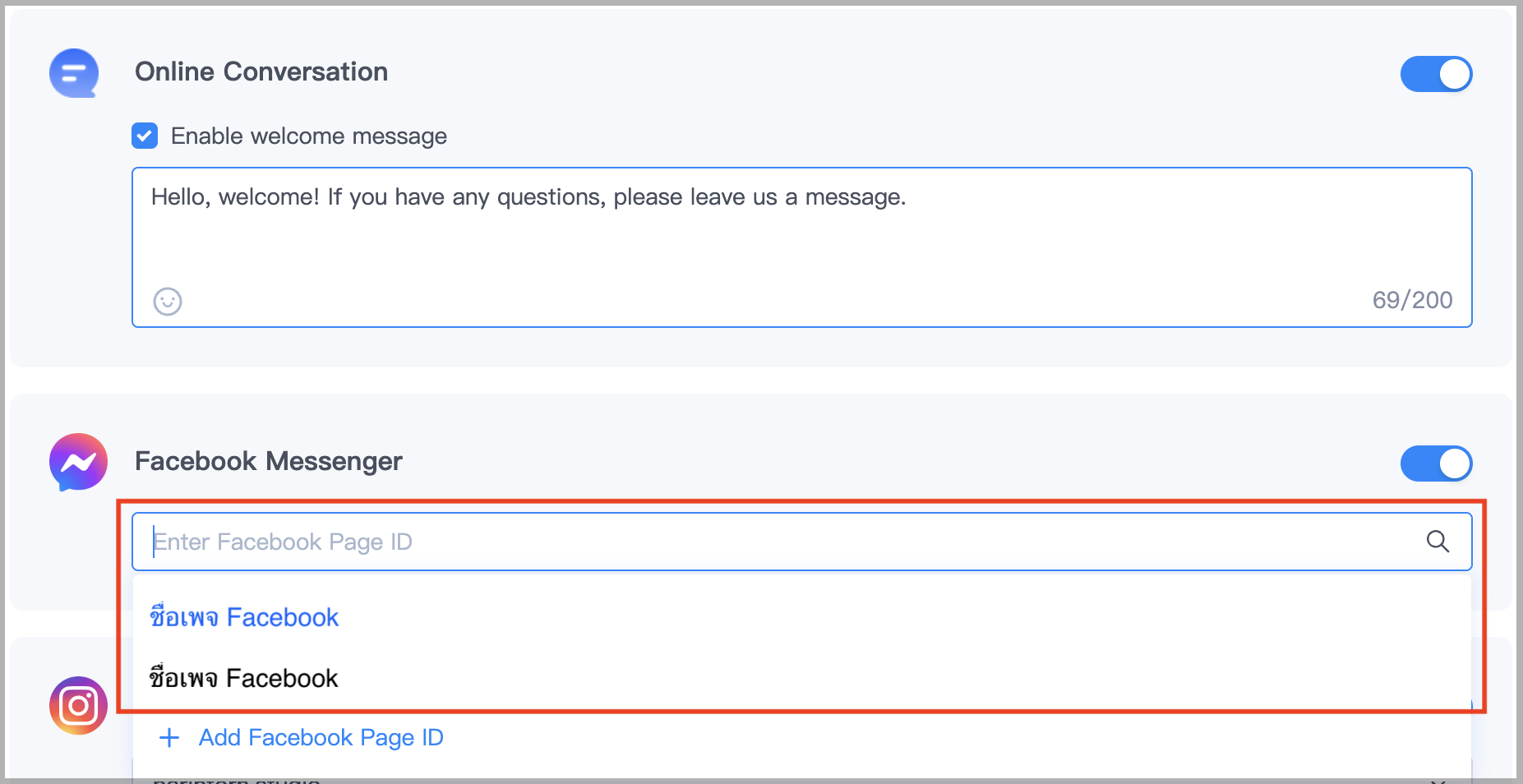The height and width of the screenshot is (784, 1523).
Task: Click the Facebook Messenger logo icon
Action: (78, 462)
